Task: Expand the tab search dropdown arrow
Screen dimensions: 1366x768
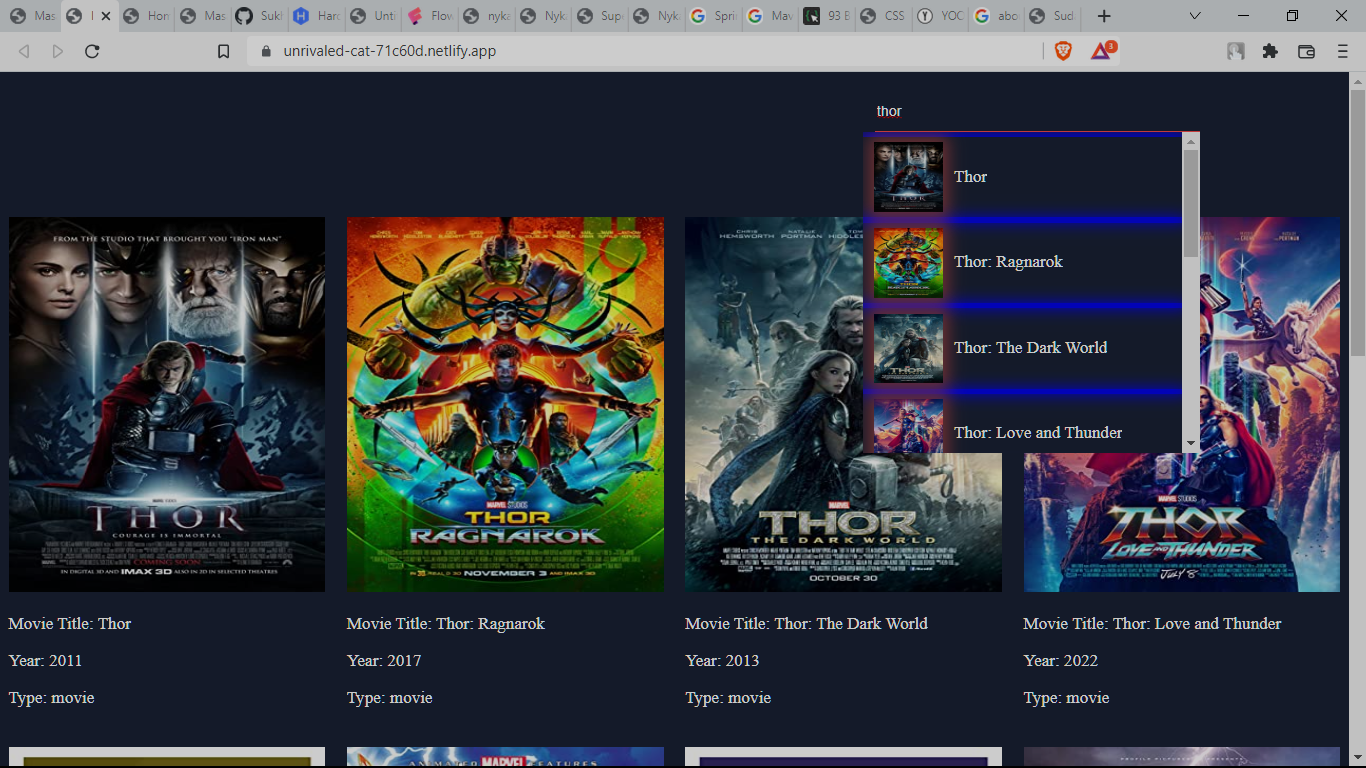Action: pos(1195,16)
